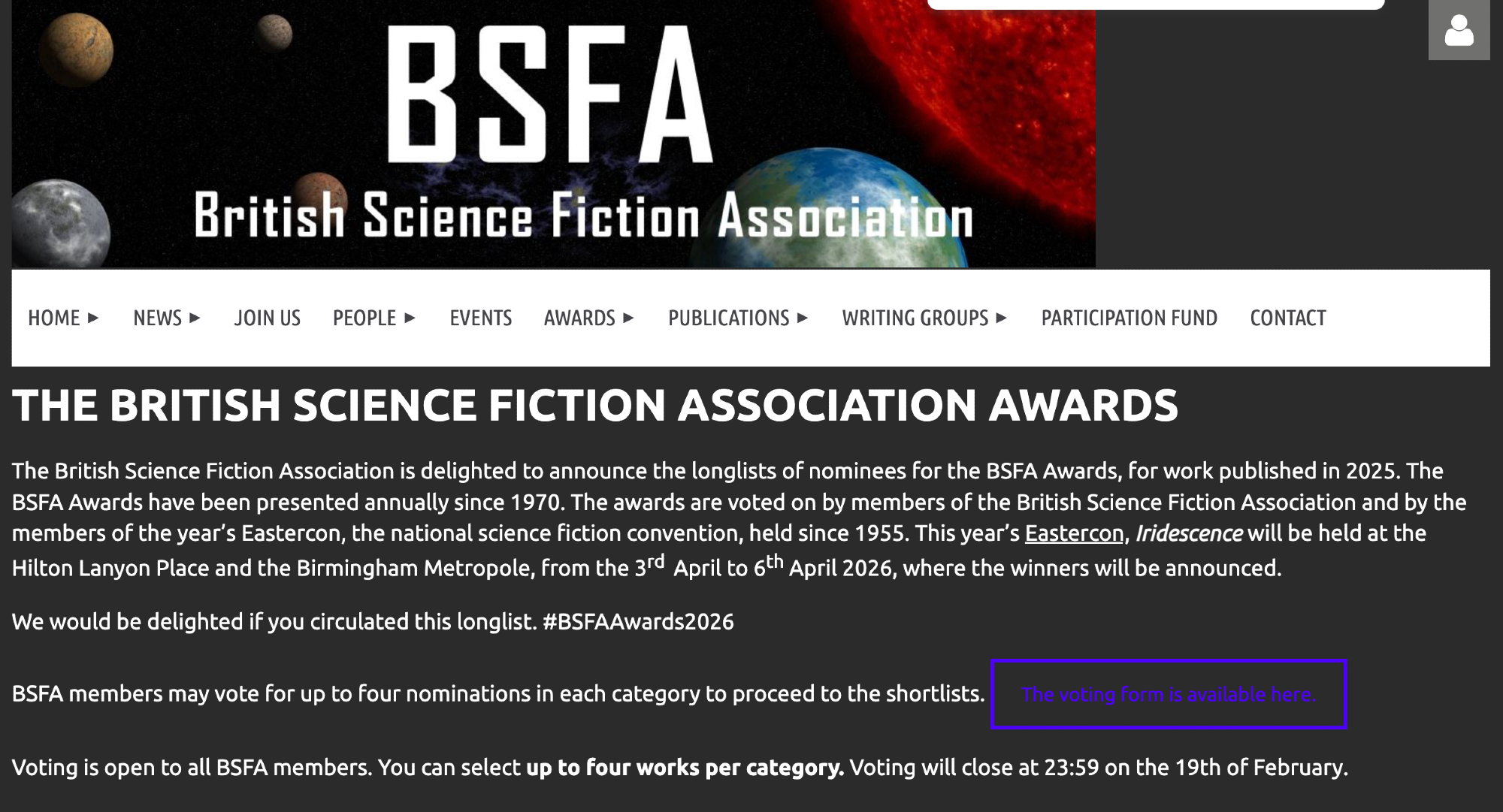This screenshot has height=812, width=1503.
Task: Expand the Writing Groups submenu arrow
Action: pos(1002,318)
